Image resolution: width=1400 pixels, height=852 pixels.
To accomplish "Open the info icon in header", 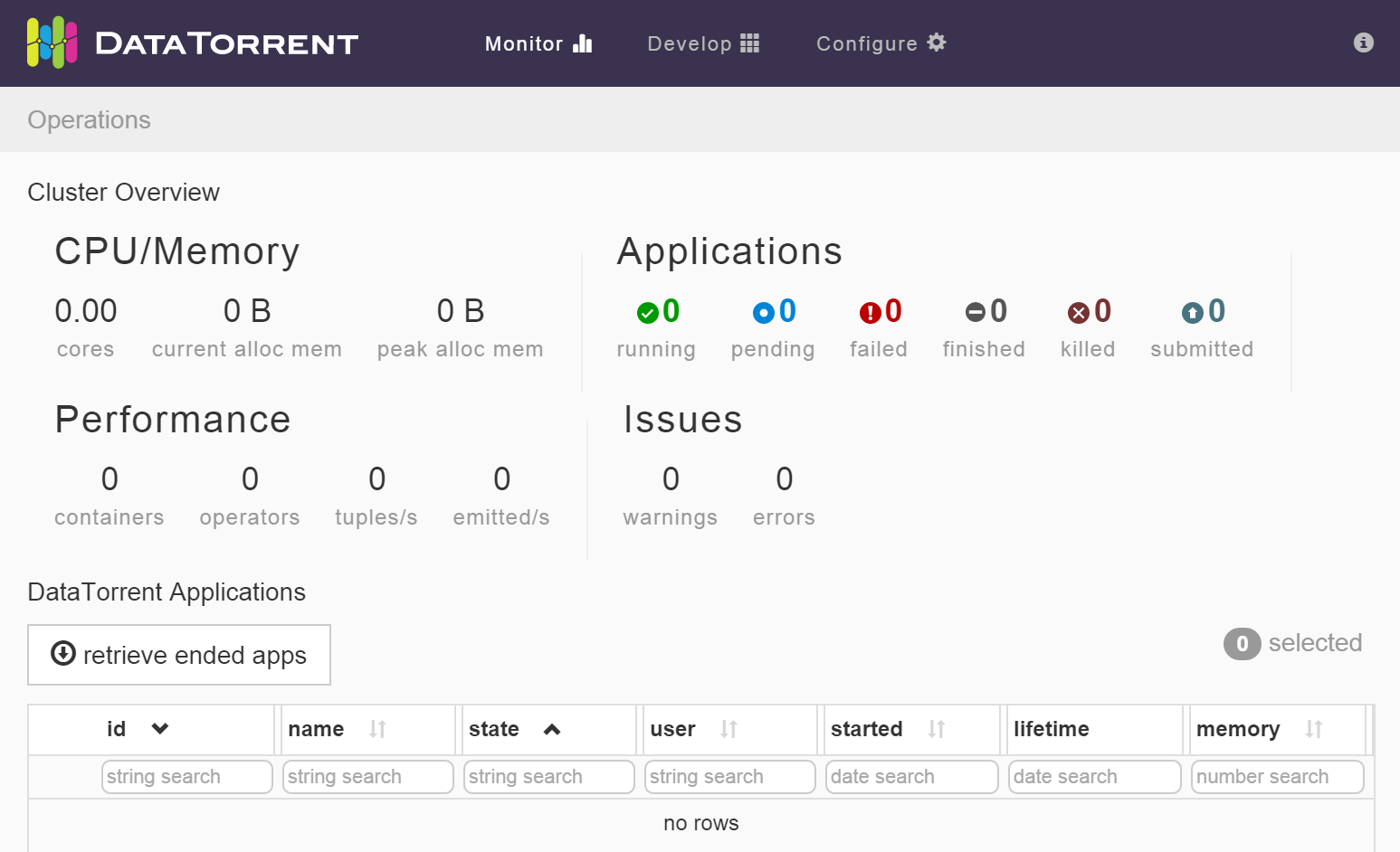I will (1364, 43).
